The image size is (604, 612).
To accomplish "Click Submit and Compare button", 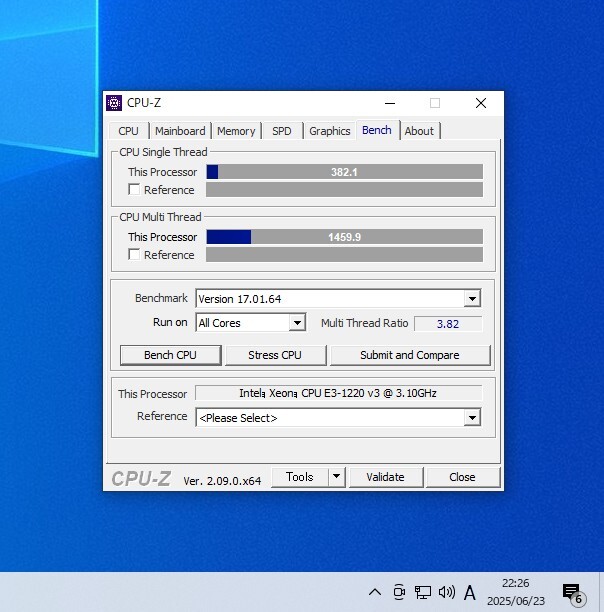I will 410,355.
